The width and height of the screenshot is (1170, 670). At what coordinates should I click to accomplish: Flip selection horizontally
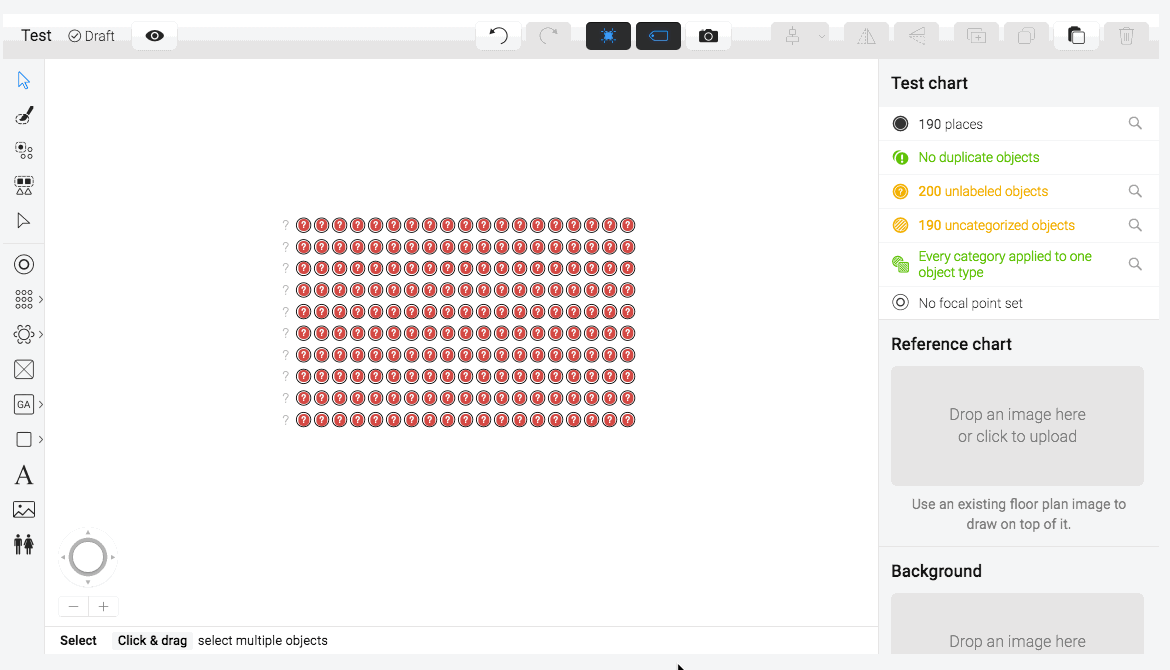click(866, 36)
